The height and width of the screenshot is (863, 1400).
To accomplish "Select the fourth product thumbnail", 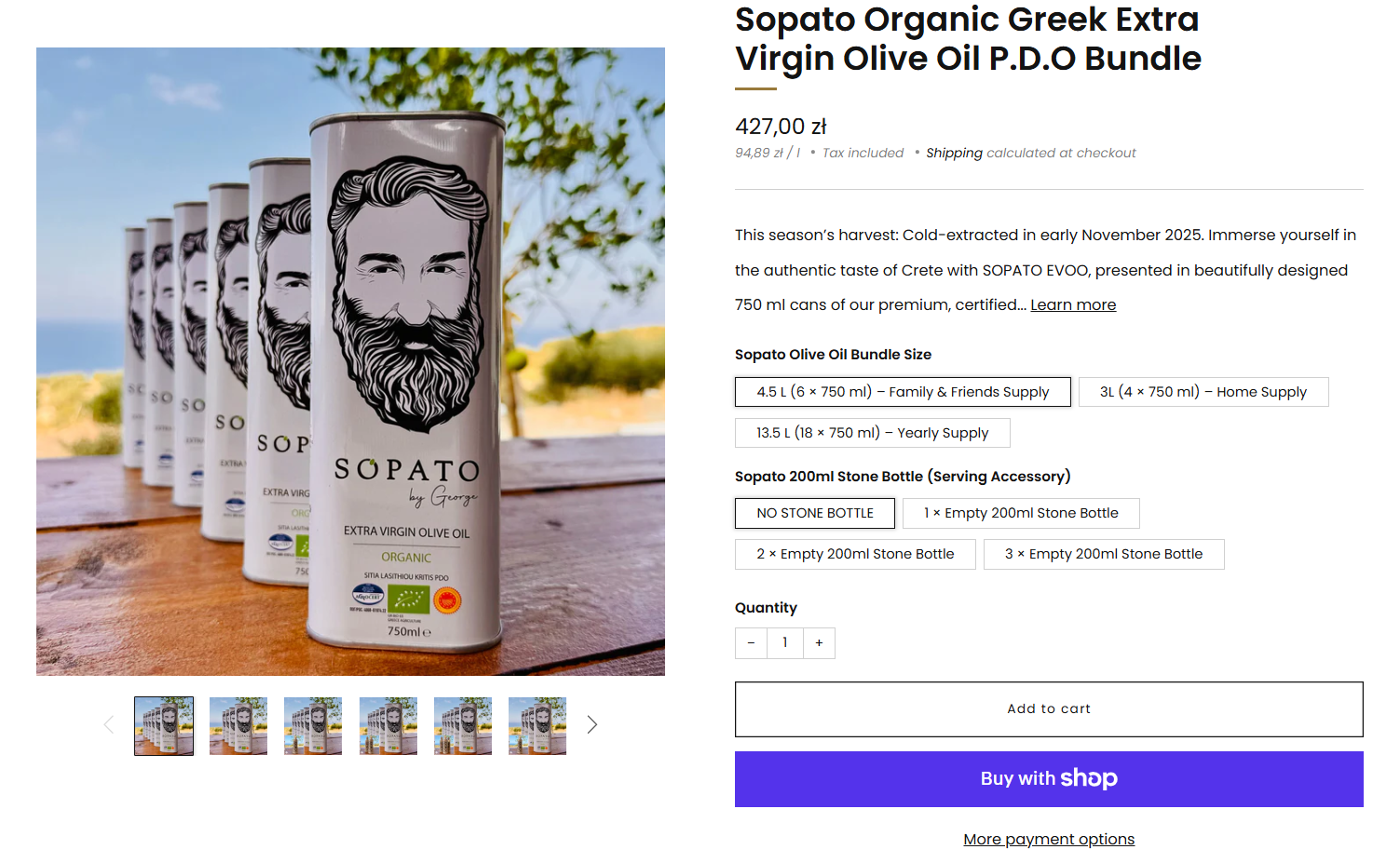I will (388, 726).
